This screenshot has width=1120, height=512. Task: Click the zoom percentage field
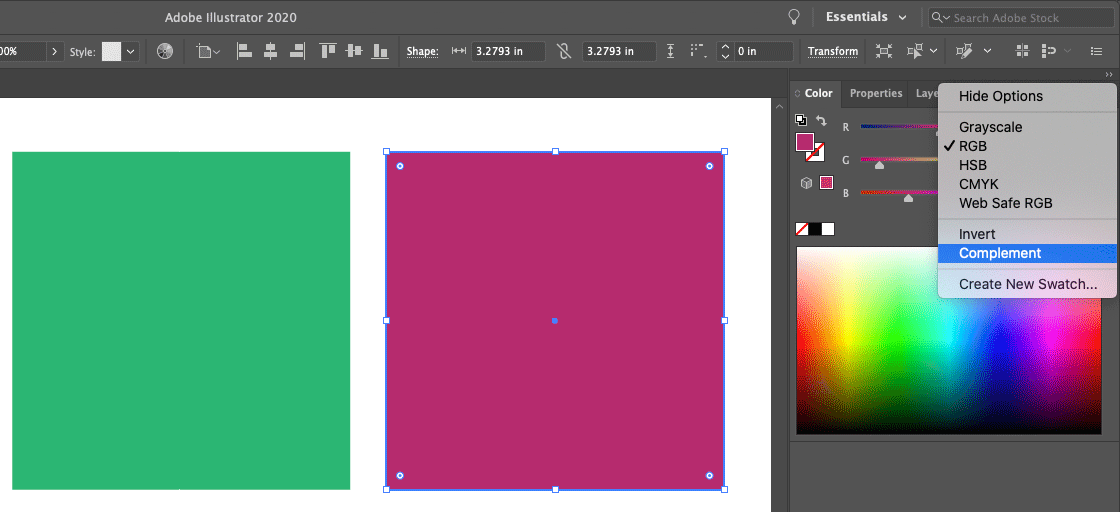23,51
